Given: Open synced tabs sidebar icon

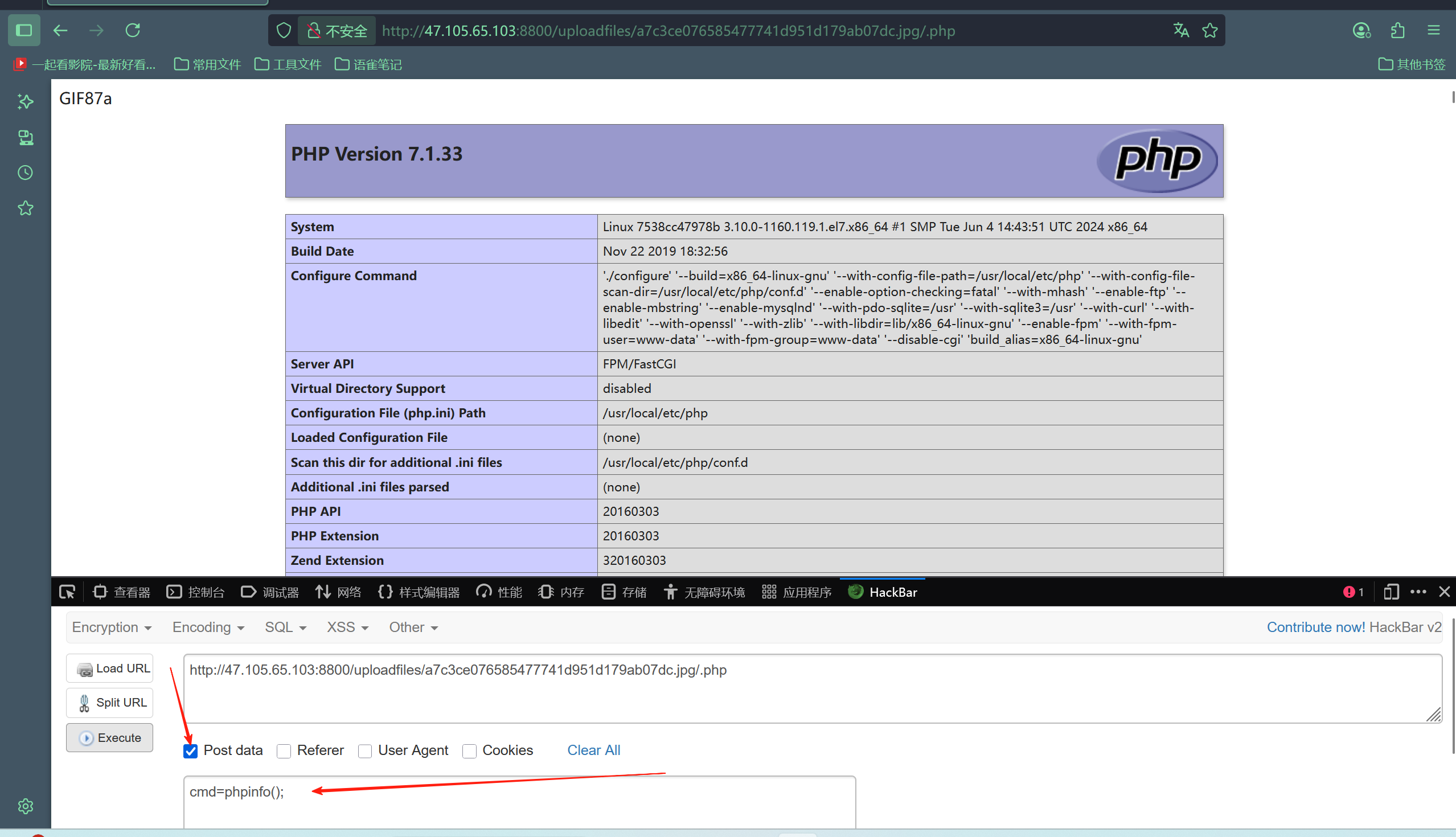Looking at the screenshot, I should [25, 137].
